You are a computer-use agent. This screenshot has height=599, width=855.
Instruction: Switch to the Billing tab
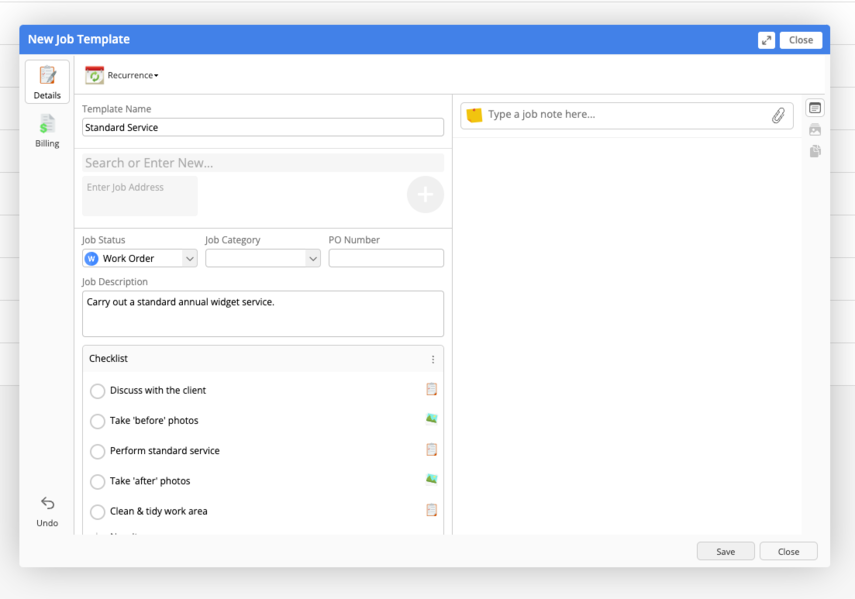click(47, 131)
